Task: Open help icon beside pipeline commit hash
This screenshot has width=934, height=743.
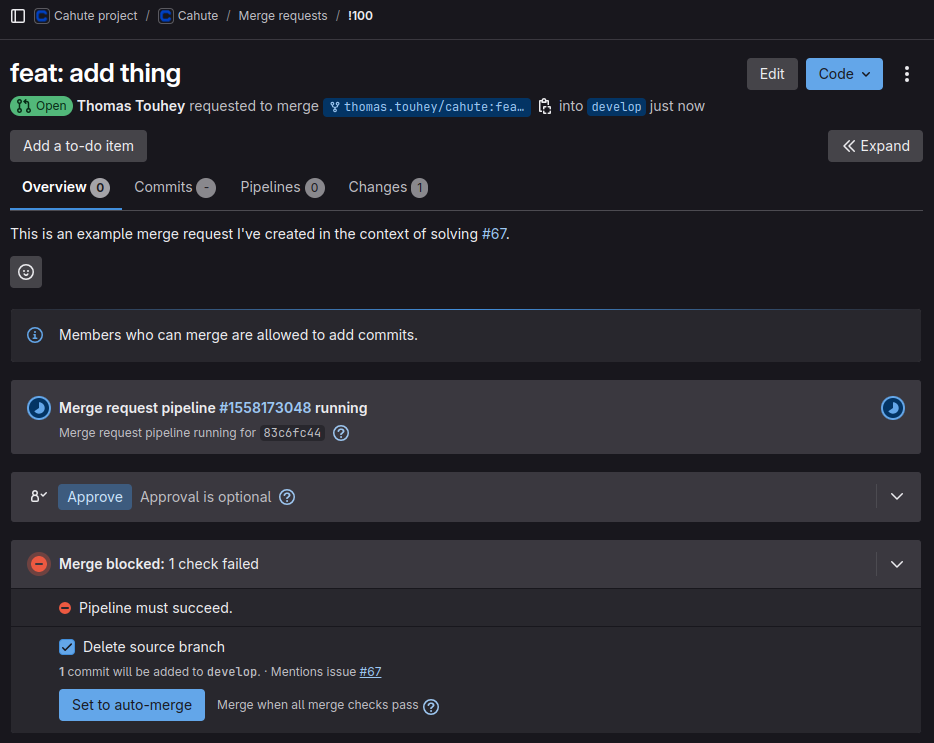Action: click(341, 433)
